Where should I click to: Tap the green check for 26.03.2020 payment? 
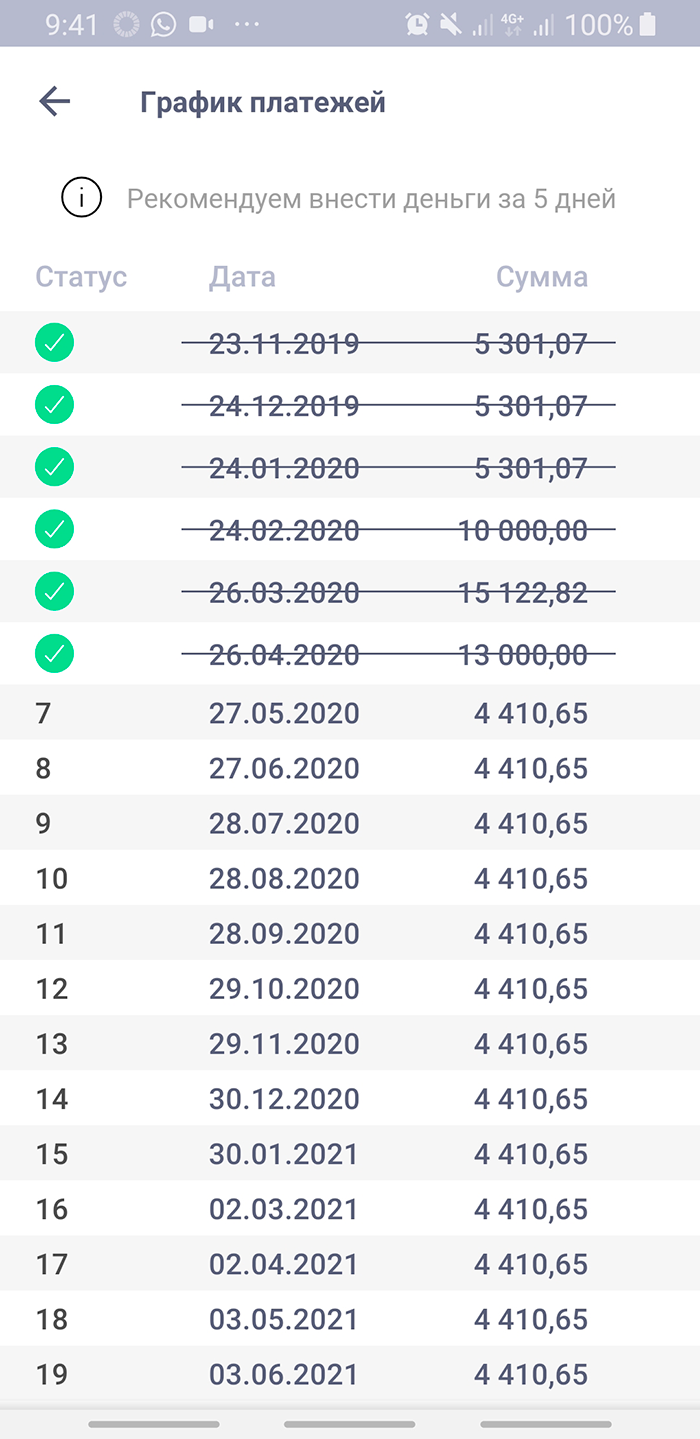[x=54, y=592]
